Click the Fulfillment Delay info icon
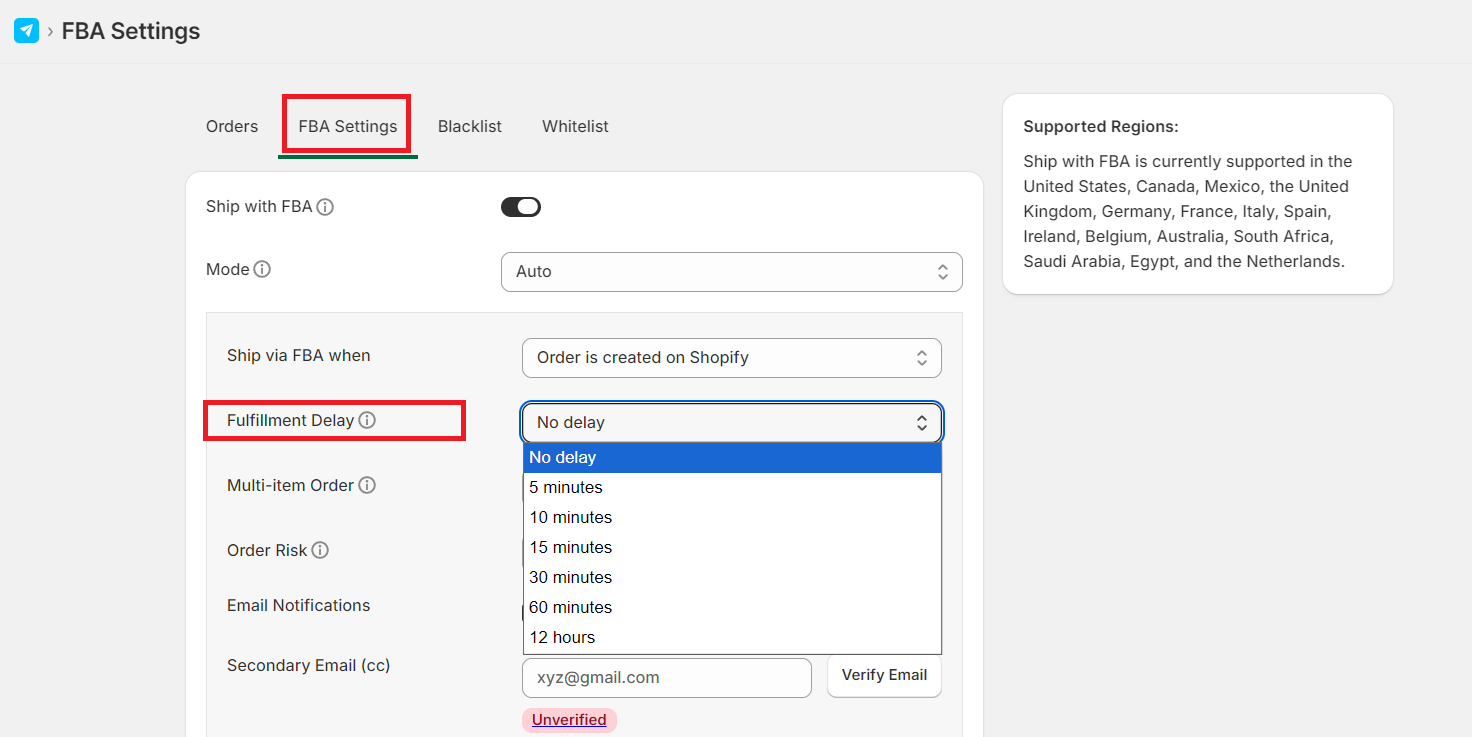This screenshot has height=737, width=1472. coord(367,421)
